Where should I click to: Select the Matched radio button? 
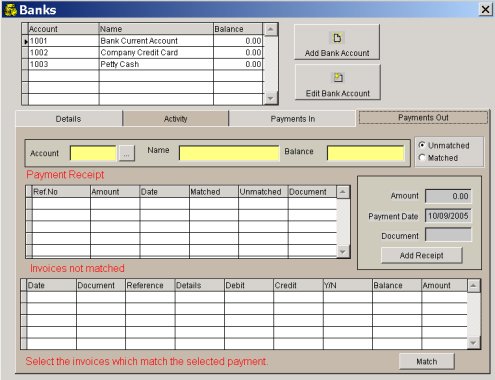tap(422, 157)
